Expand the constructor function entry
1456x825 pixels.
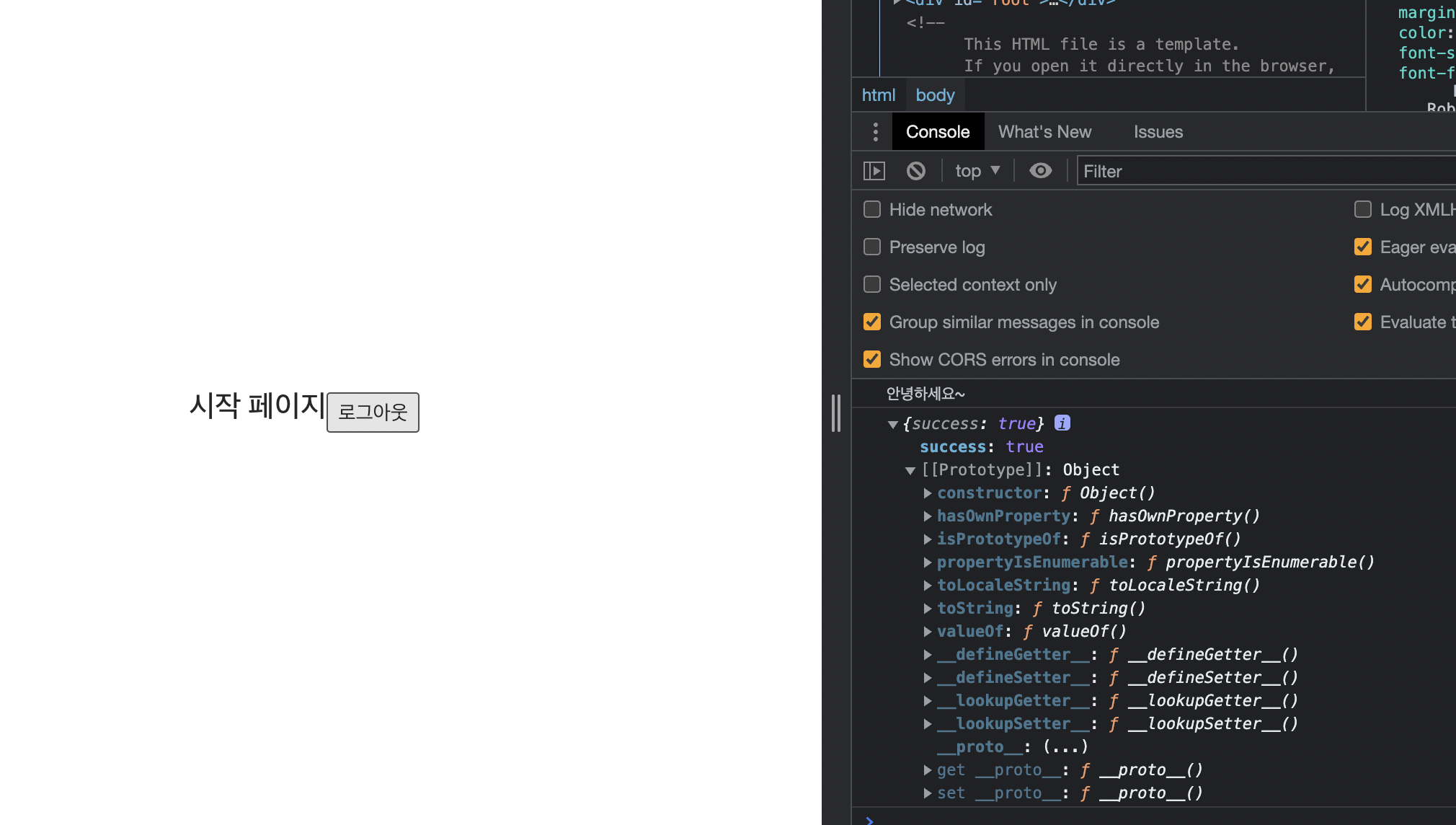(x=928, y=493)
